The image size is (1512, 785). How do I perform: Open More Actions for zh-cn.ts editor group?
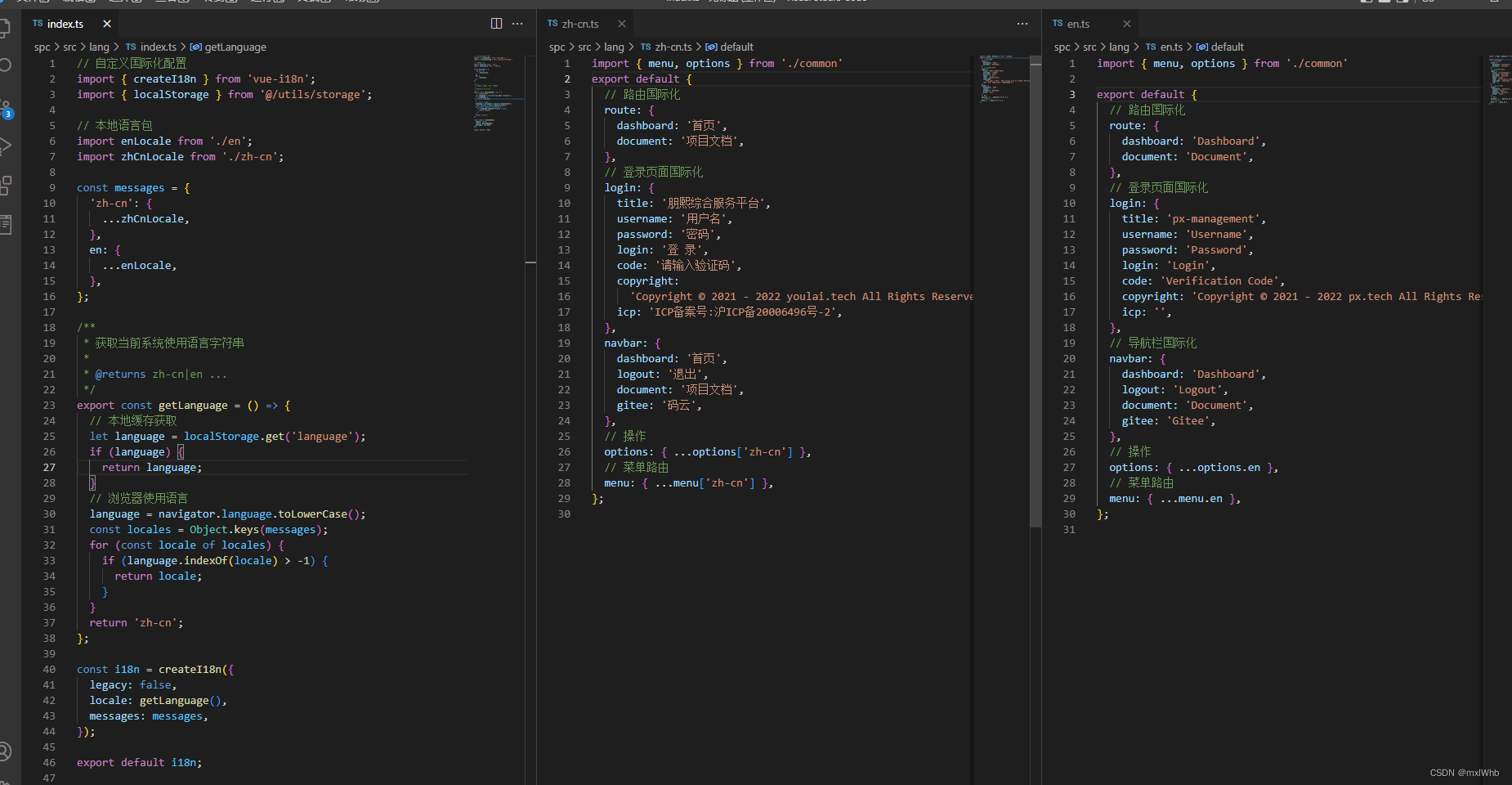1022,24
